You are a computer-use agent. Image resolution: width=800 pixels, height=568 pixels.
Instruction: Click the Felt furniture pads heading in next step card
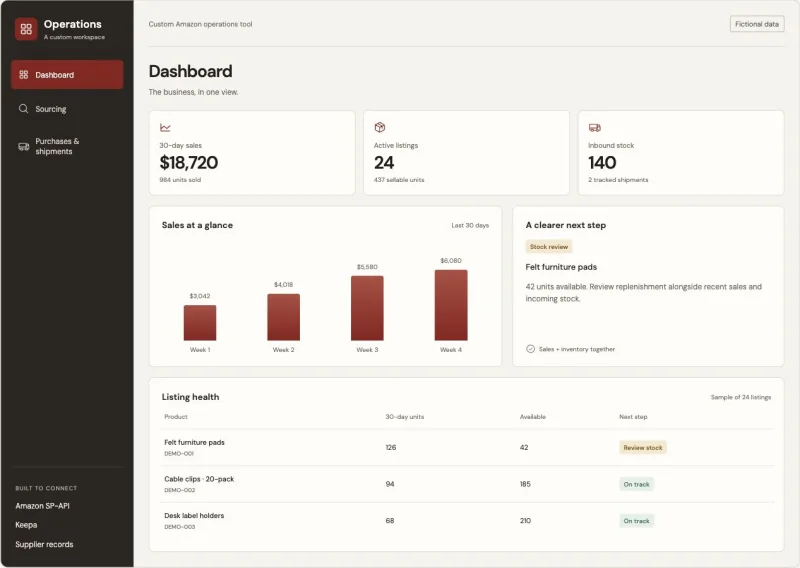(x=561, y=267)
